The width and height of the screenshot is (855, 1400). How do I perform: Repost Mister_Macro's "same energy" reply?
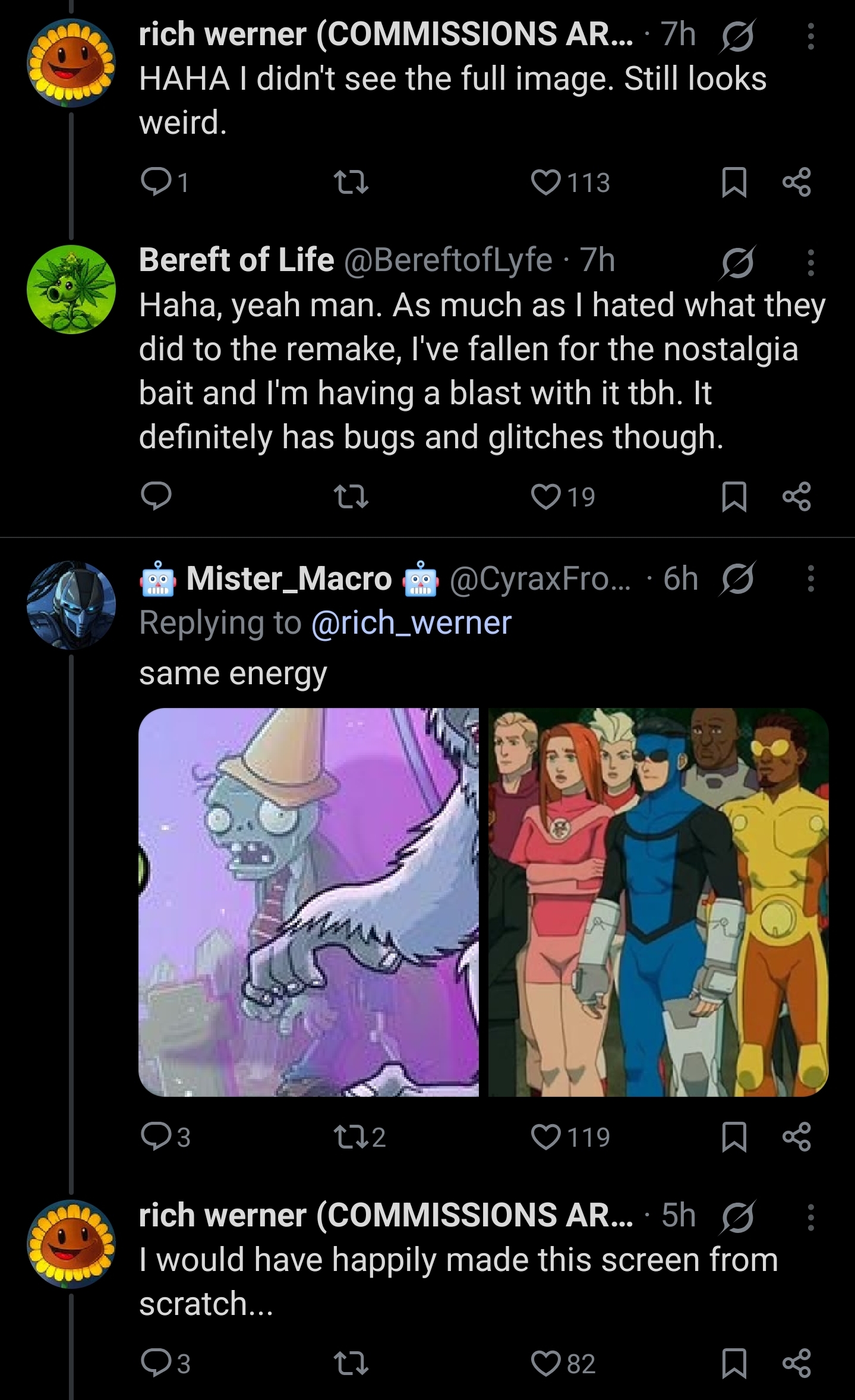(351, 1136)
